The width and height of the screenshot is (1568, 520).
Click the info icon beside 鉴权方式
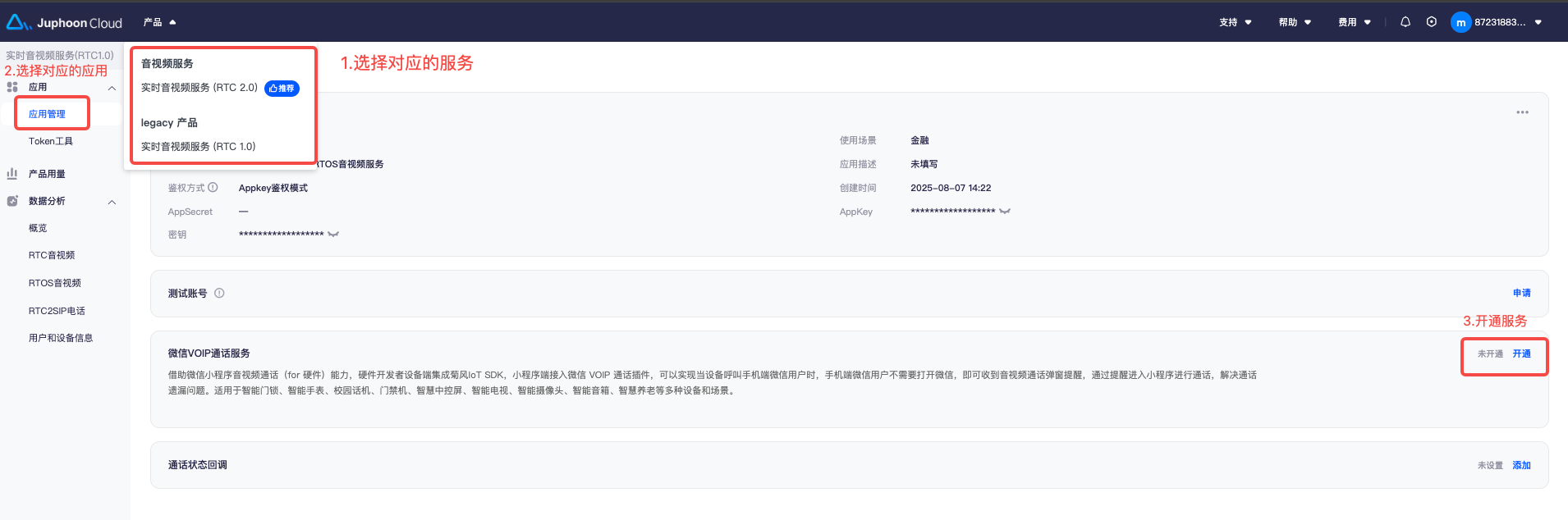coord(213,187)
